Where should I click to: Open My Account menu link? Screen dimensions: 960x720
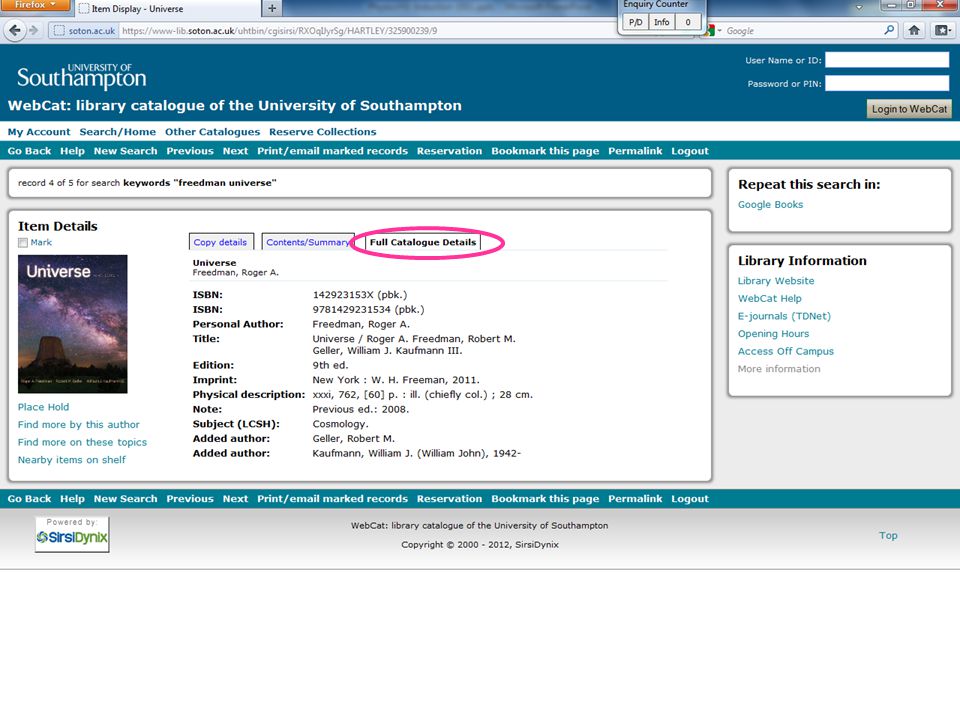[39, 132]
